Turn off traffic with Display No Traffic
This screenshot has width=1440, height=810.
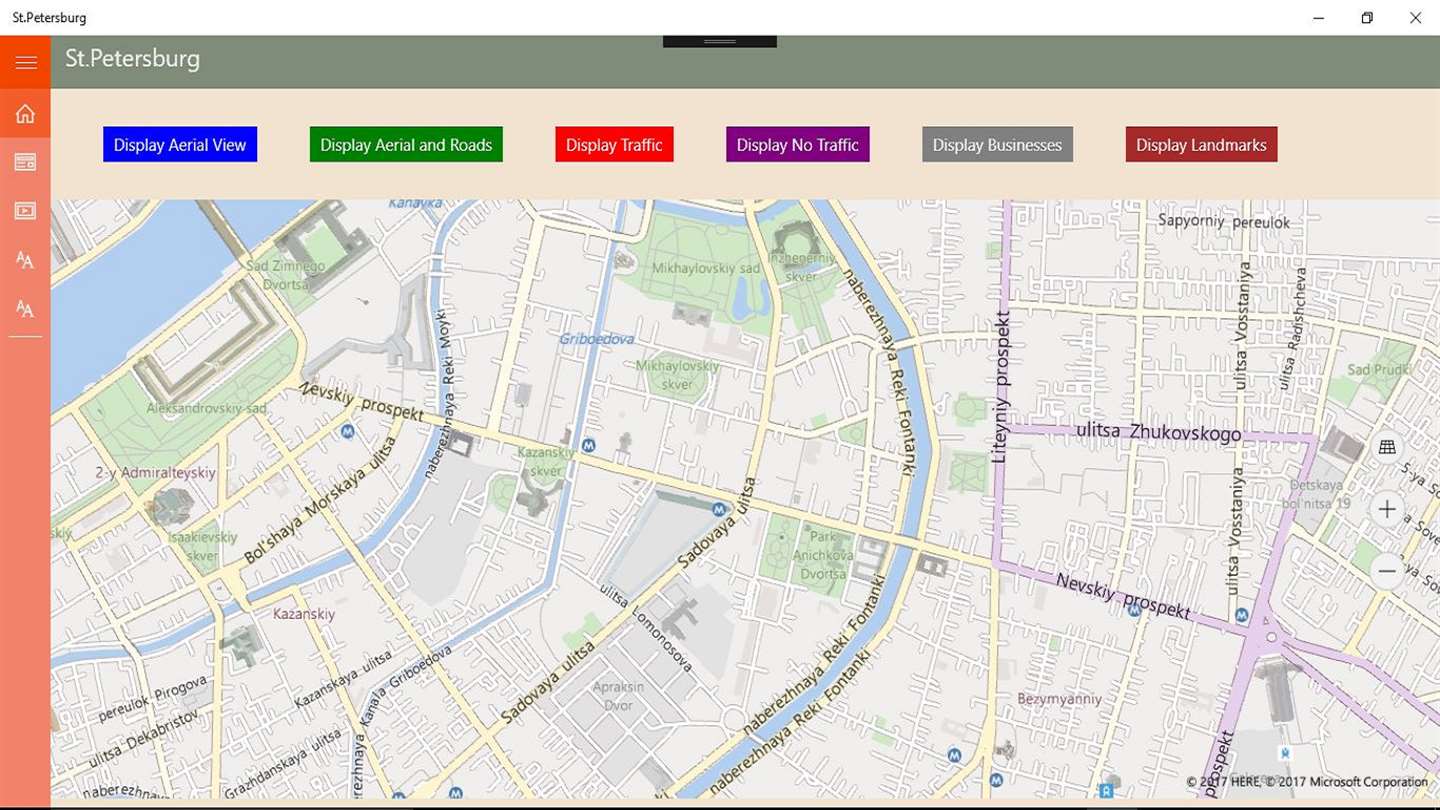[x=797, y=144]
